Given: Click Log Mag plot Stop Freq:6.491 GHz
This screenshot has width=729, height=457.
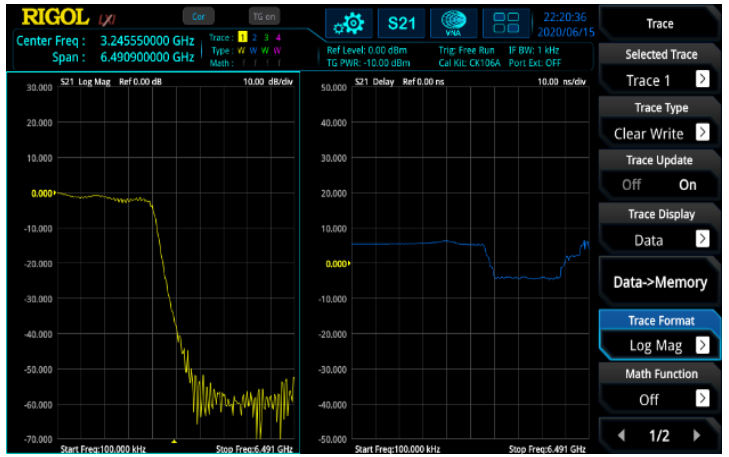Looking at the screenshot, I should point(254,449).
